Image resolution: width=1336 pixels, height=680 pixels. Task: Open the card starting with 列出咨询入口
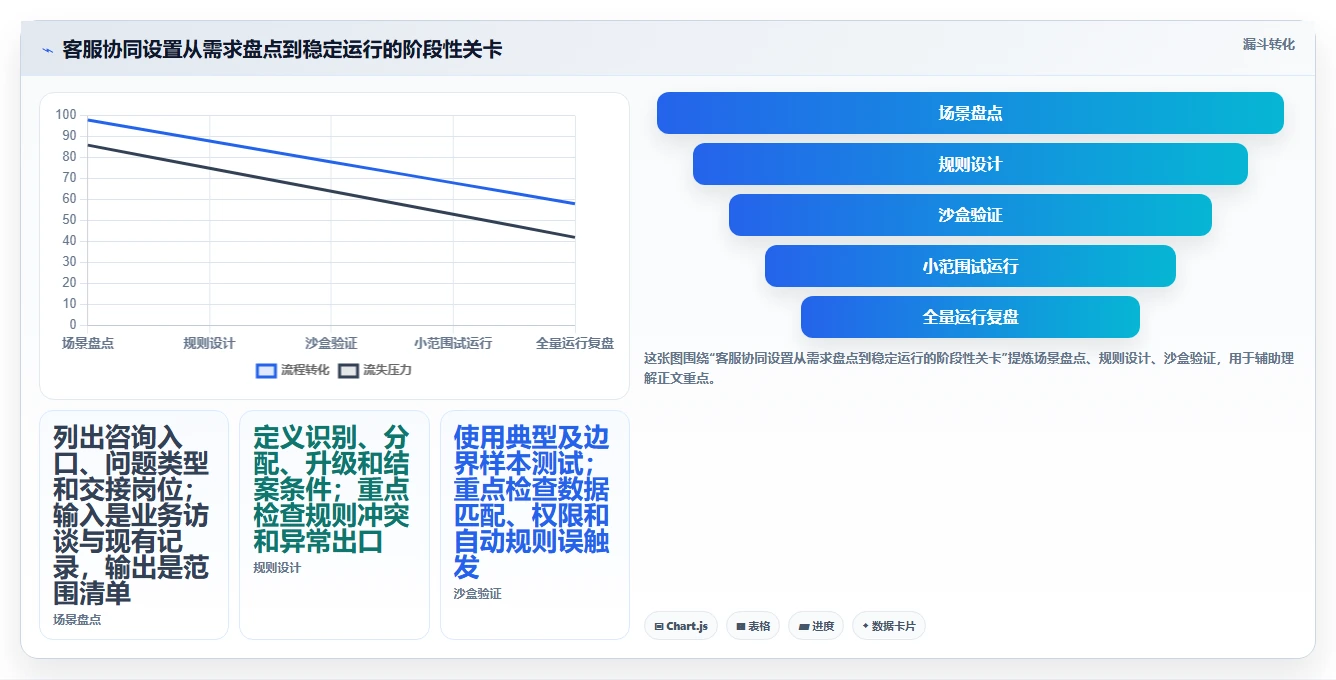coord(134,525)
